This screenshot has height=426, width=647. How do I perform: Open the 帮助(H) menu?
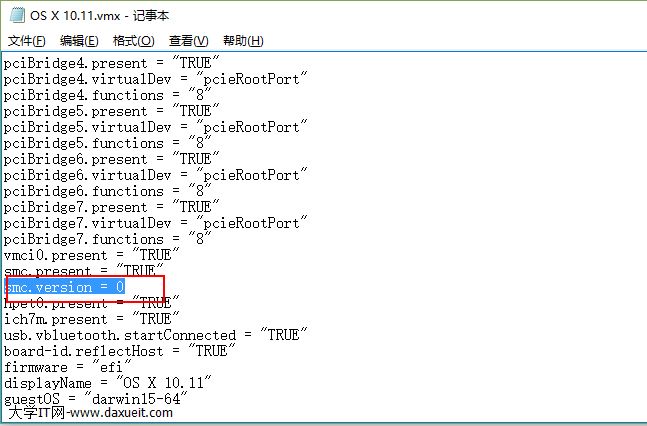point(243,40)
